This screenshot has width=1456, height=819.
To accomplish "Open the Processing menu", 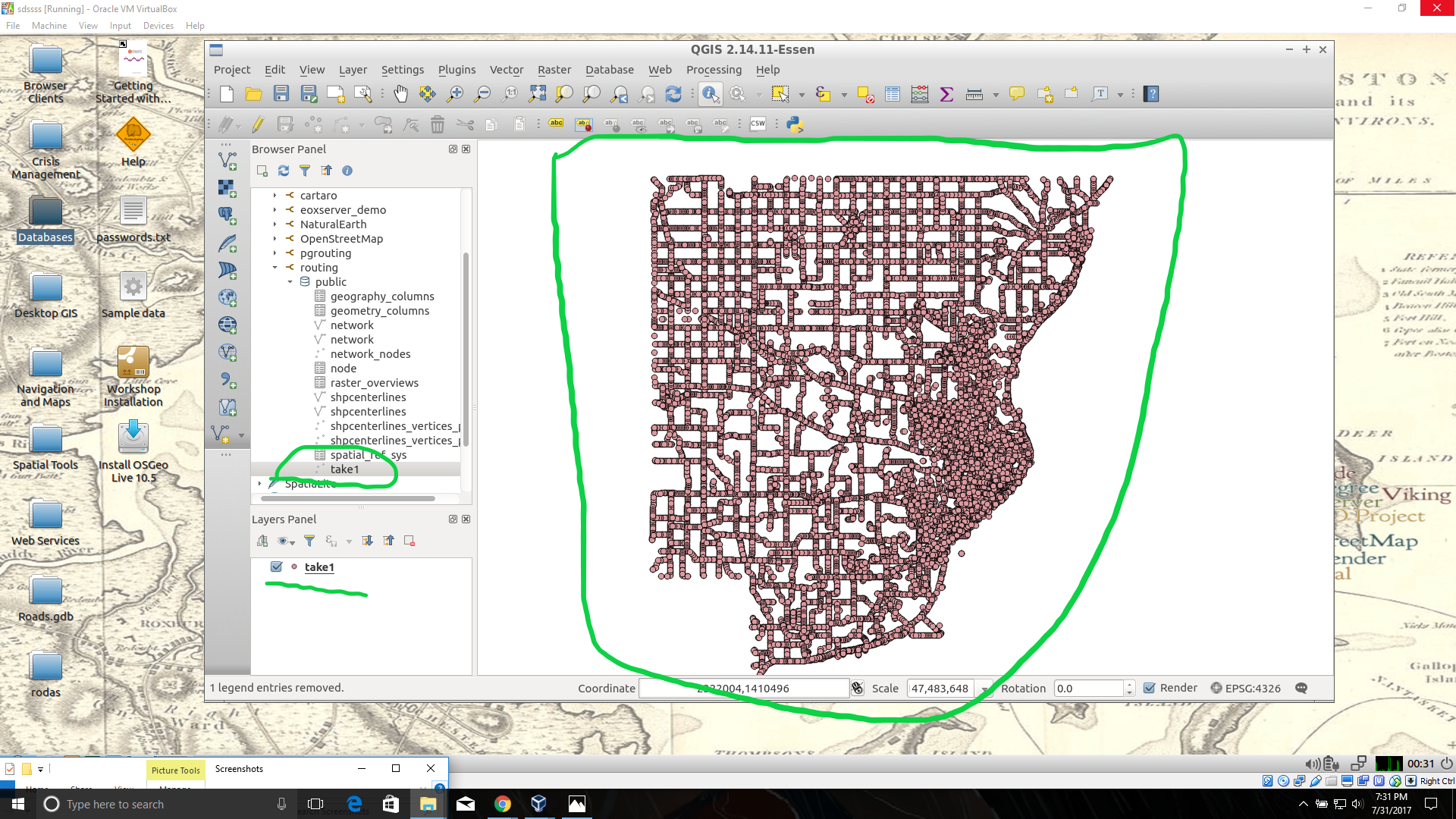I will tap(714, 70).
